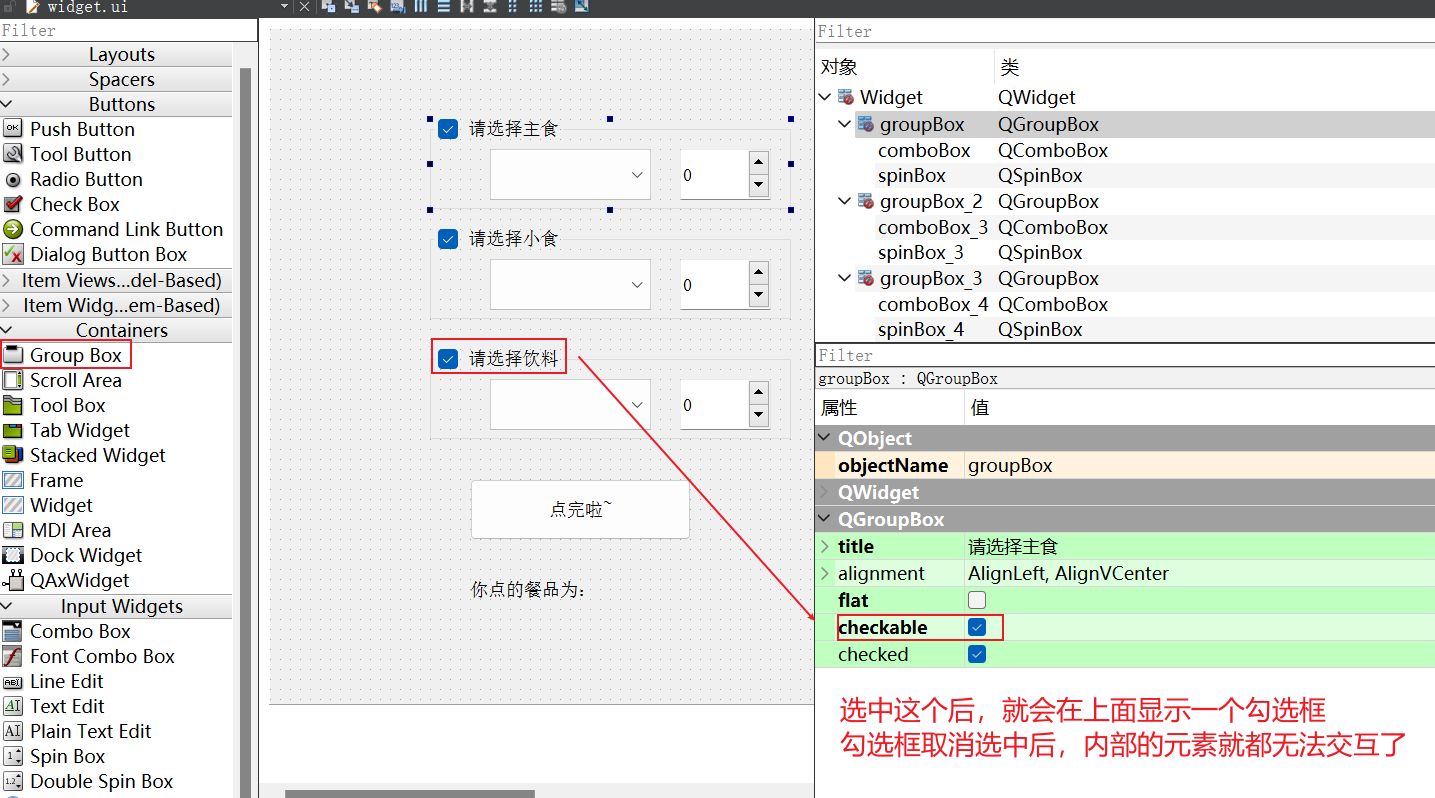Expand the QWidget property section
The width and height of the screenshot is (1435, 798).
pyautogui.click(x=825, y=492)
